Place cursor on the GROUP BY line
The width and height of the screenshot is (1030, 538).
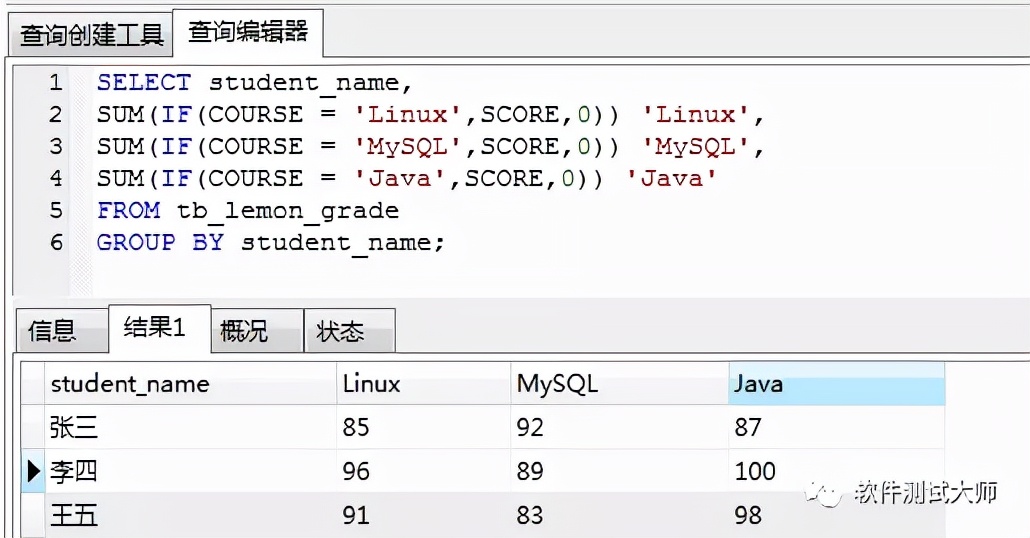click(270, 242)
